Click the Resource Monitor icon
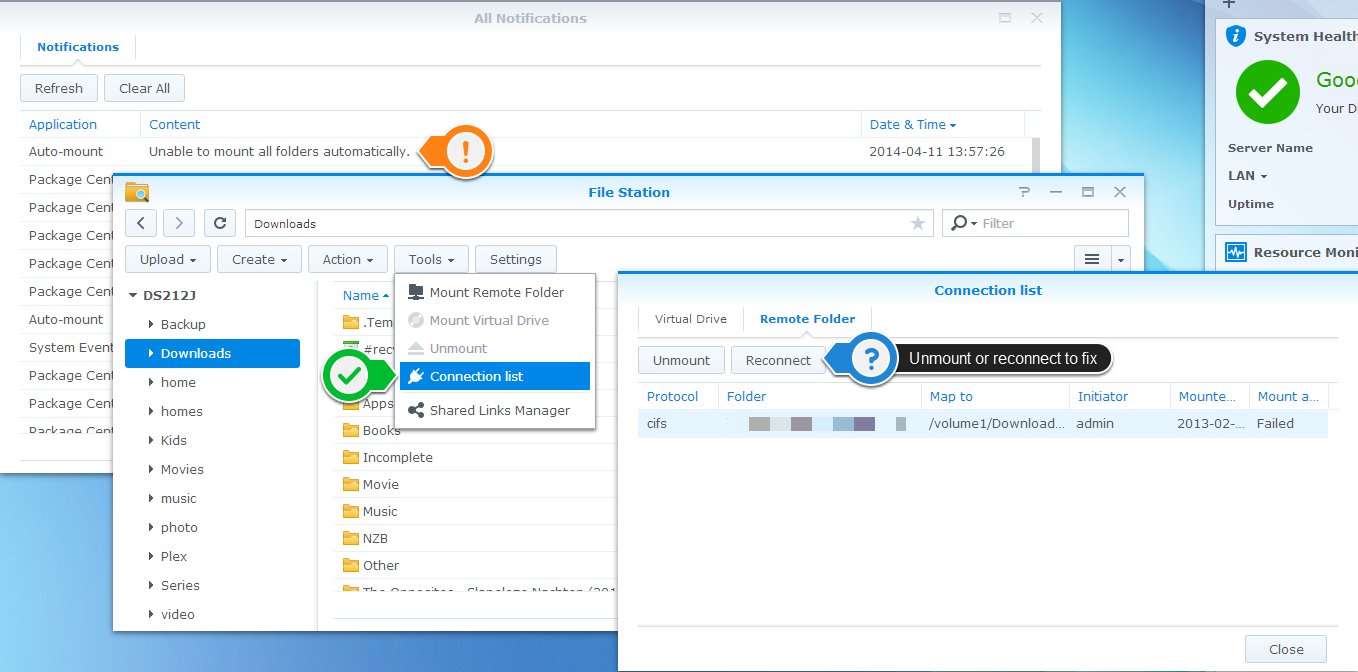The image size is (1358, 672). [x=1236, y=252]
